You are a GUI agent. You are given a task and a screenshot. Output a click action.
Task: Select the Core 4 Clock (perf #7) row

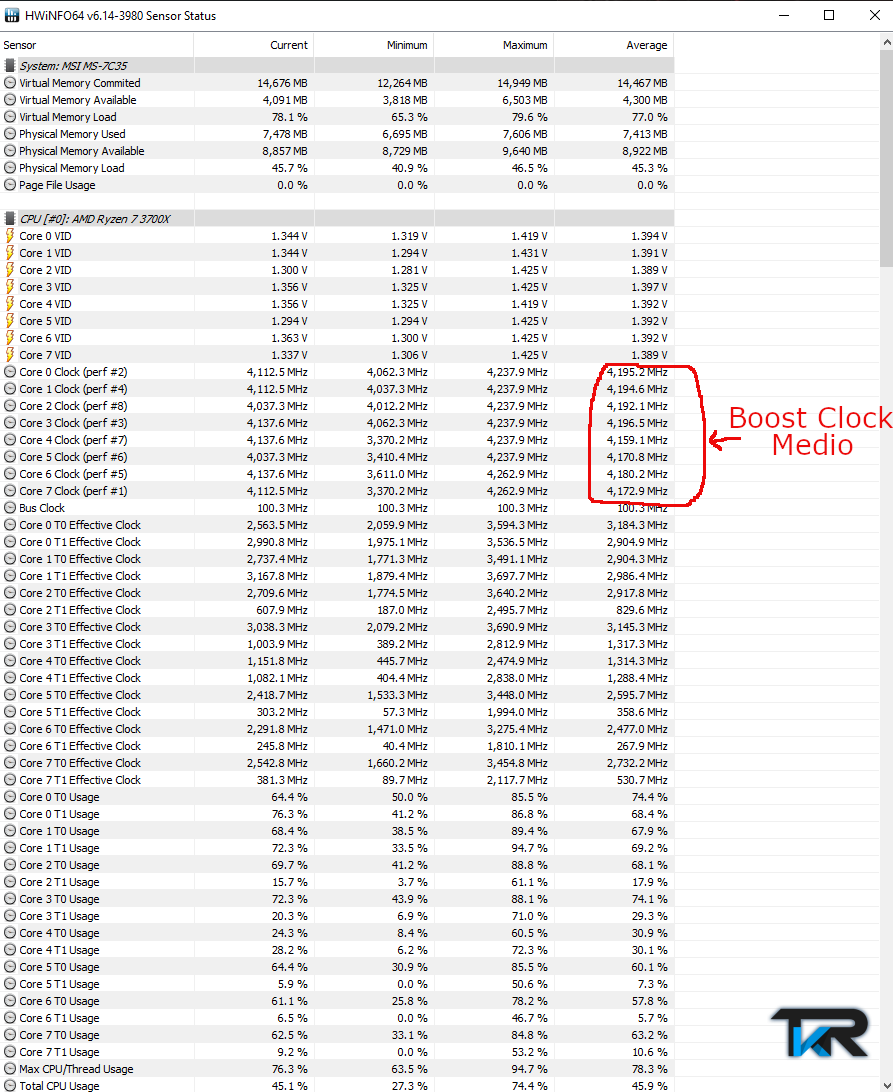pyautogui.click(x=337, y=440)
